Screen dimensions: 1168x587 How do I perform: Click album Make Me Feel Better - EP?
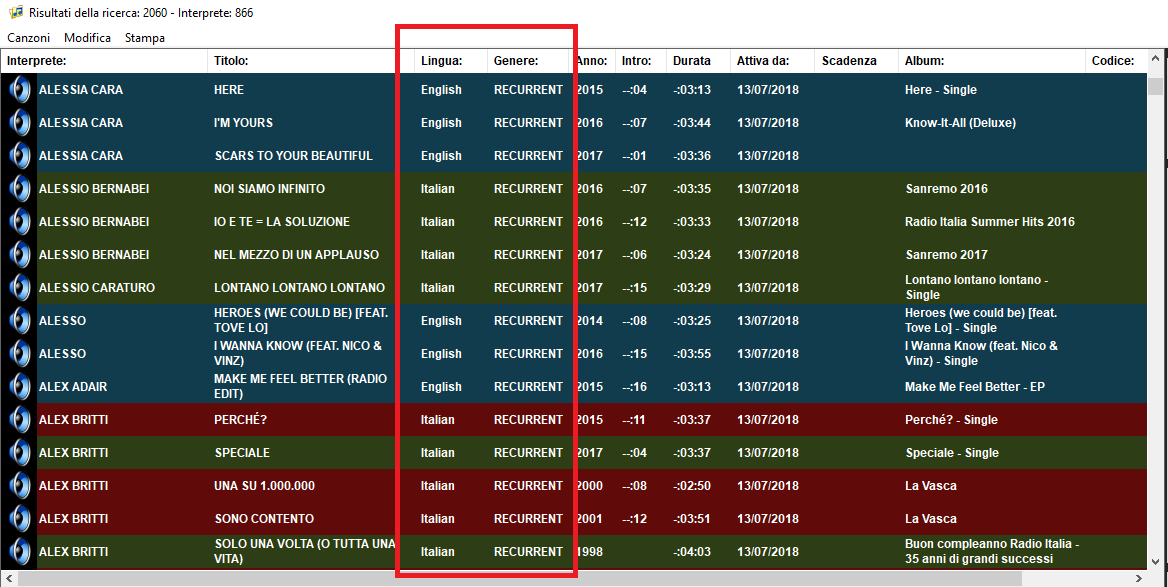tap(975, 387)
